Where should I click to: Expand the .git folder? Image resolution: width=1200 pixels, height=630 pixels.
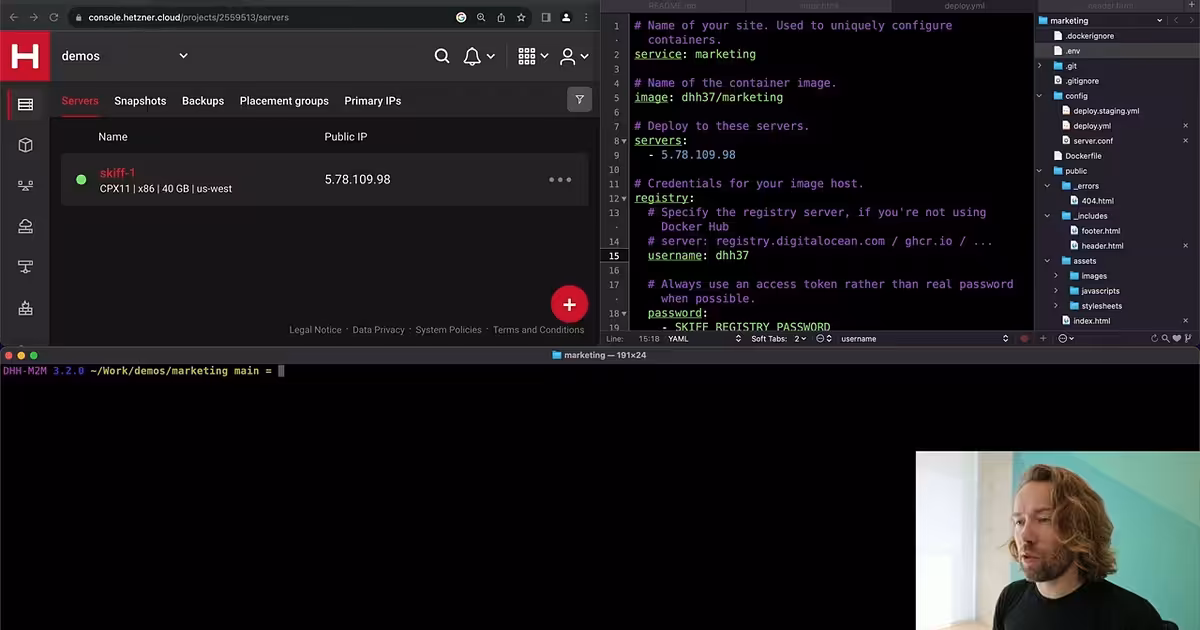(1040, 66)
